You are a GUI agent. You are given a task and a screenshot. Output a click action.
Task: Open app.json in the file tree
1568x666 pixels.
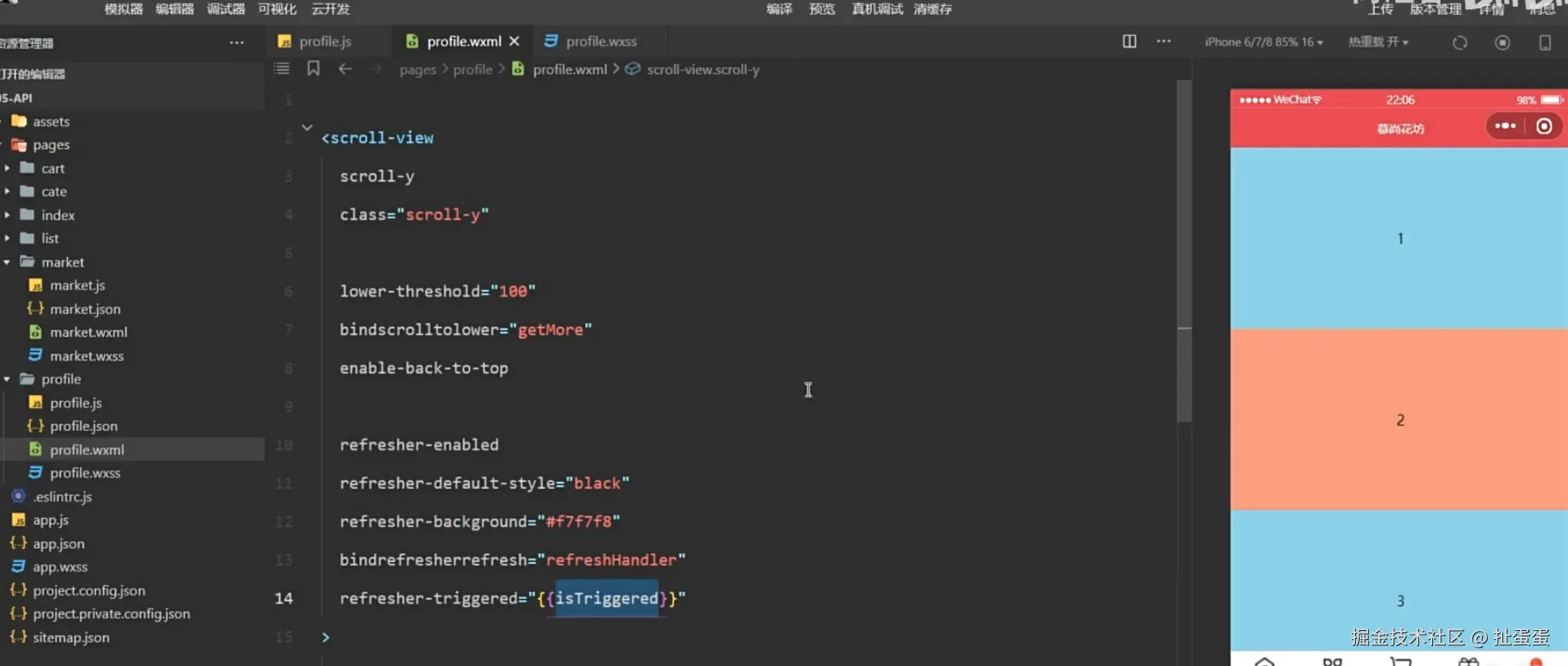(58, 544)
